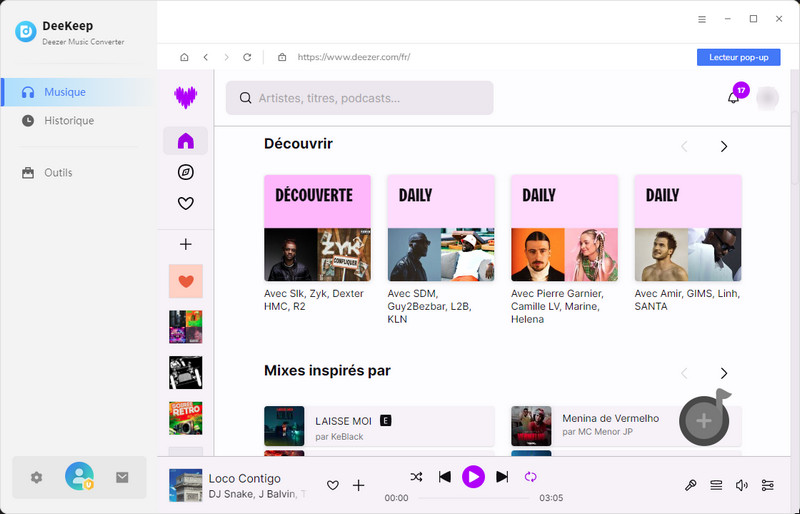
Task: Open Deezer favorites heart icon
Action: pyautogui.click(x=185, y=203)
